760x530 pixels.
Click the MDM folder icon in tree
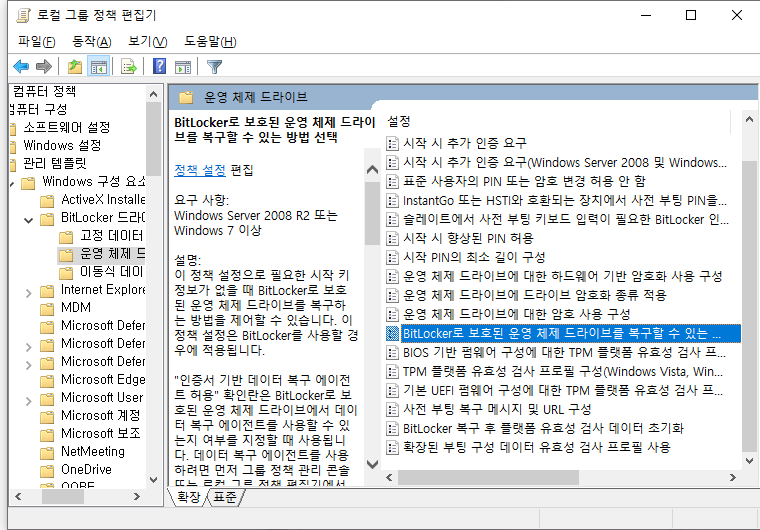coord(47,309)
